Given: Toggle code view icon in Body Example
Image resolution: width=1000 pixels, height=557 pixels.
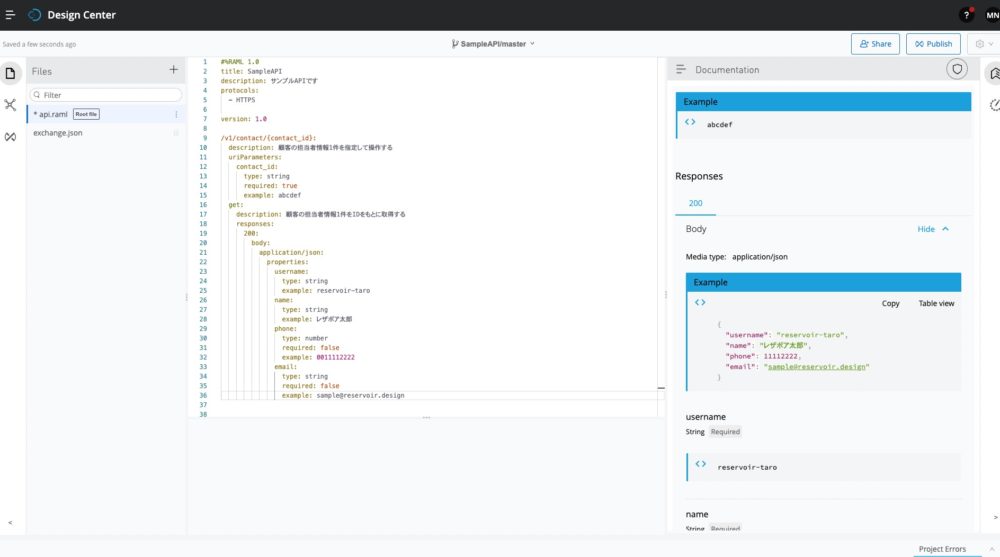Looking at the screenshot, I should 700,302.
